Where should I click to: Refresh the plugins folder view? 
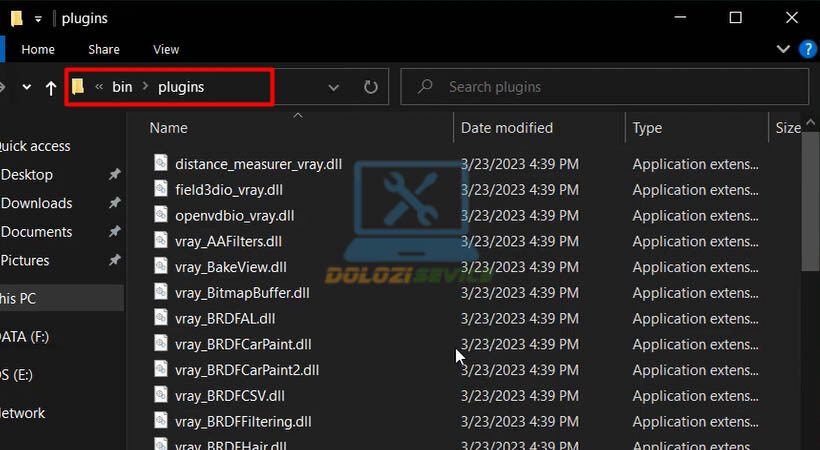[370, 87]
